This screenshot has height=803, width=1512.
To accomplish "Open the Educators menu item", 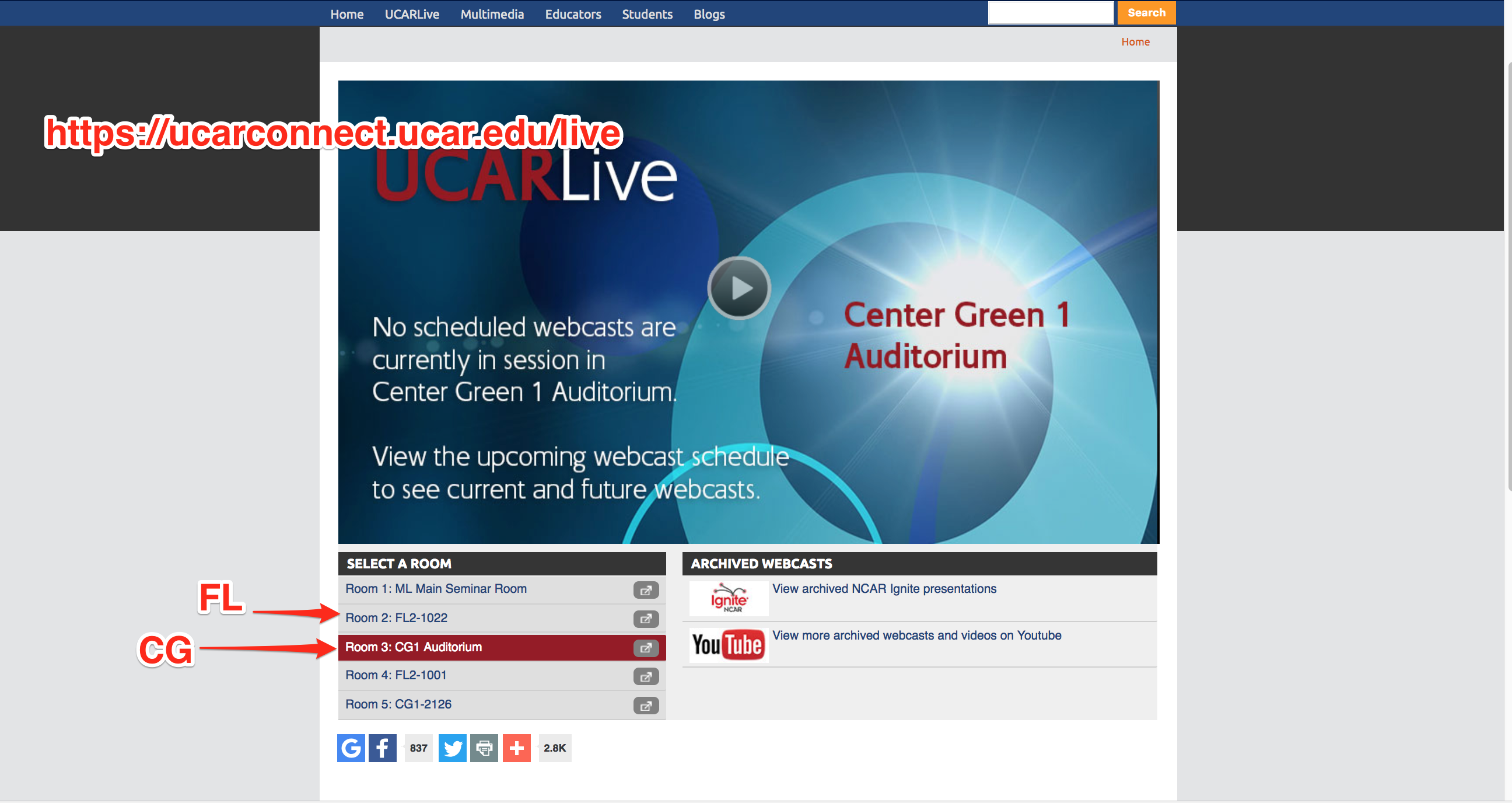I will tap(573, 14).
